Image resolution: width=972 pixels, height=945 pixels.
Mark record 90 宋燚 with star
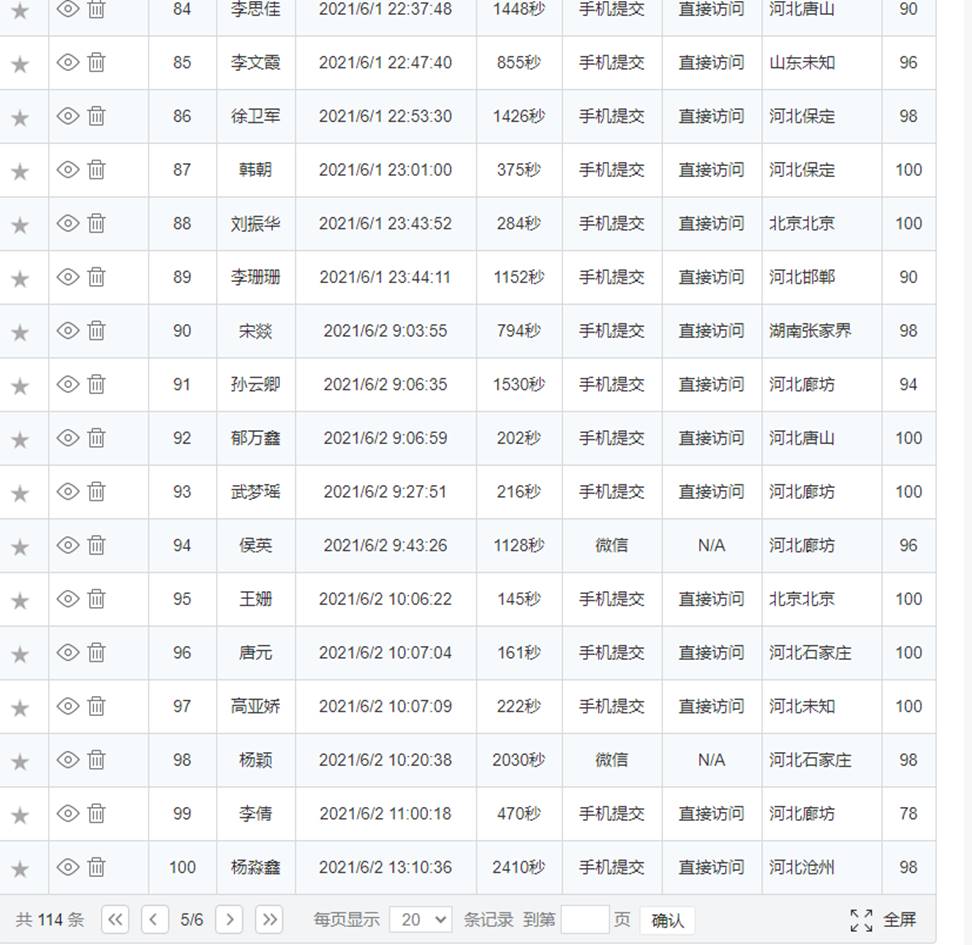point(20,332)
